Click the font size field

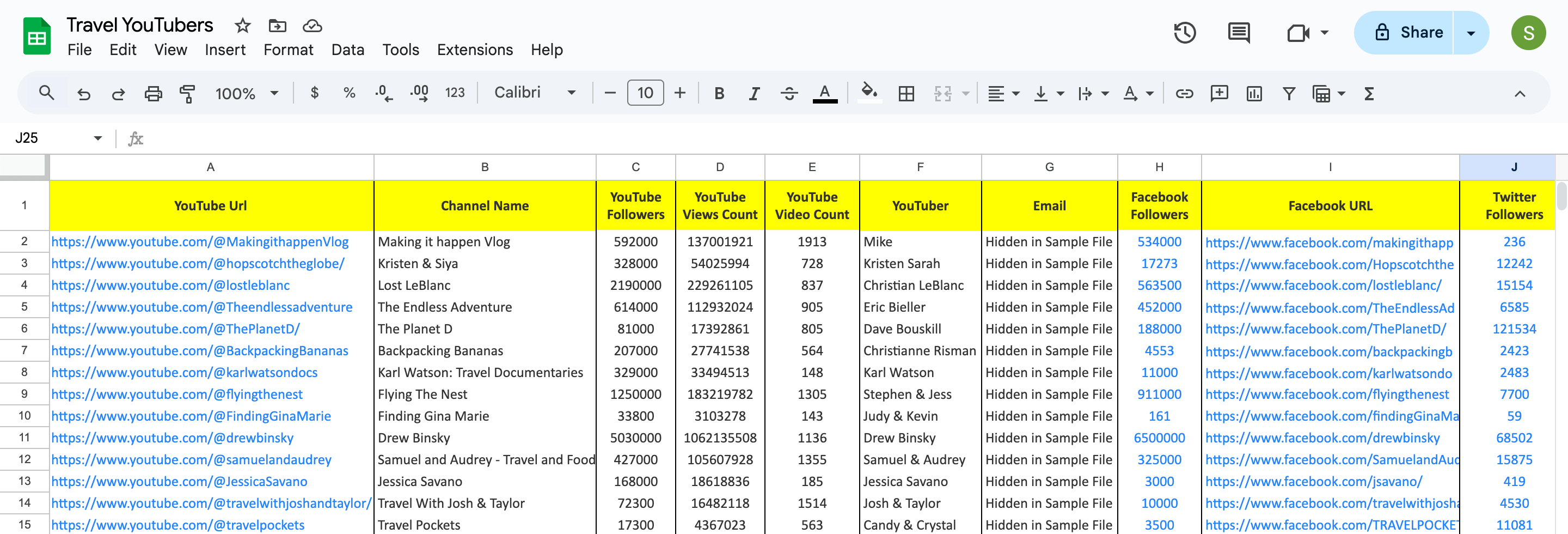tap(645, 93)
